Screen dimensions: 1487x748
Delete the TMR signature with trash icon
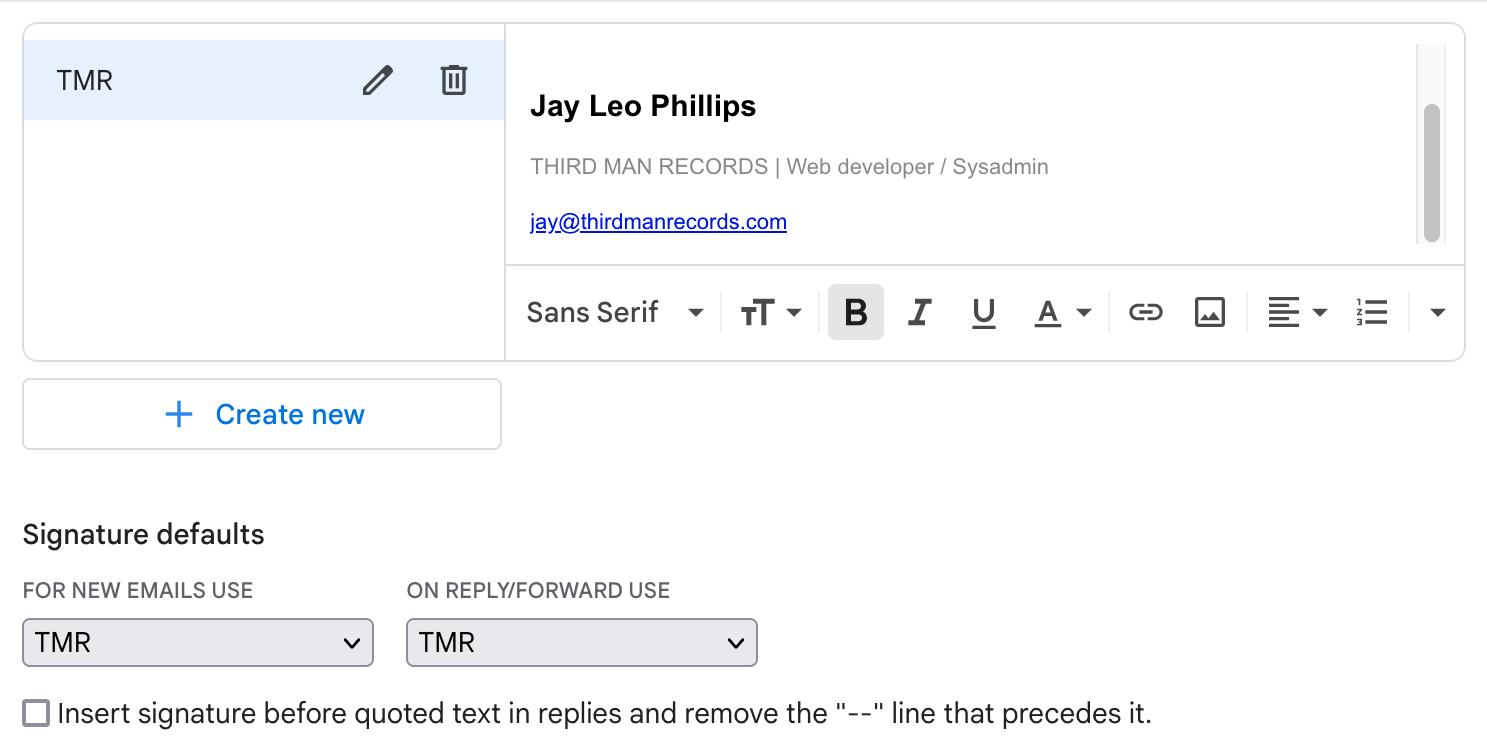tap(454, 80)
